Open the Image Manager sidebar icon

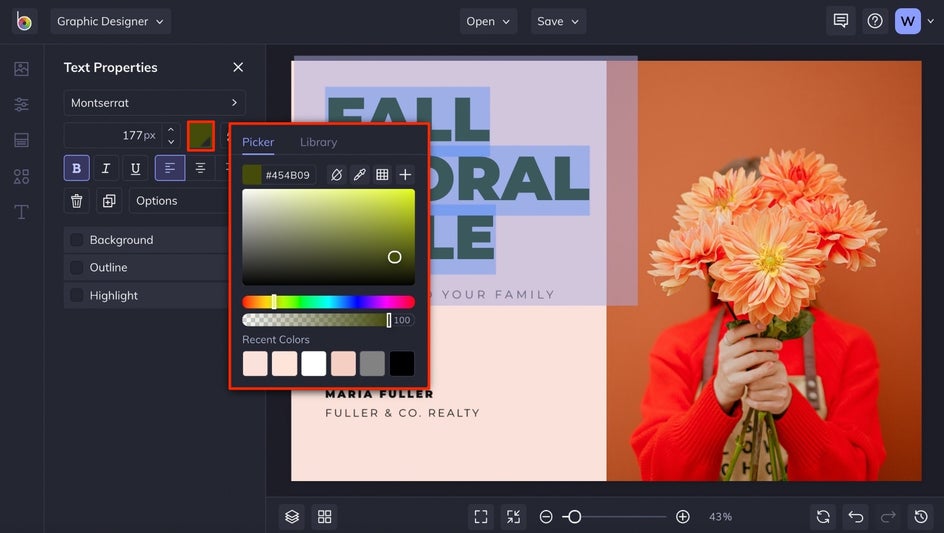coord(22,69)
